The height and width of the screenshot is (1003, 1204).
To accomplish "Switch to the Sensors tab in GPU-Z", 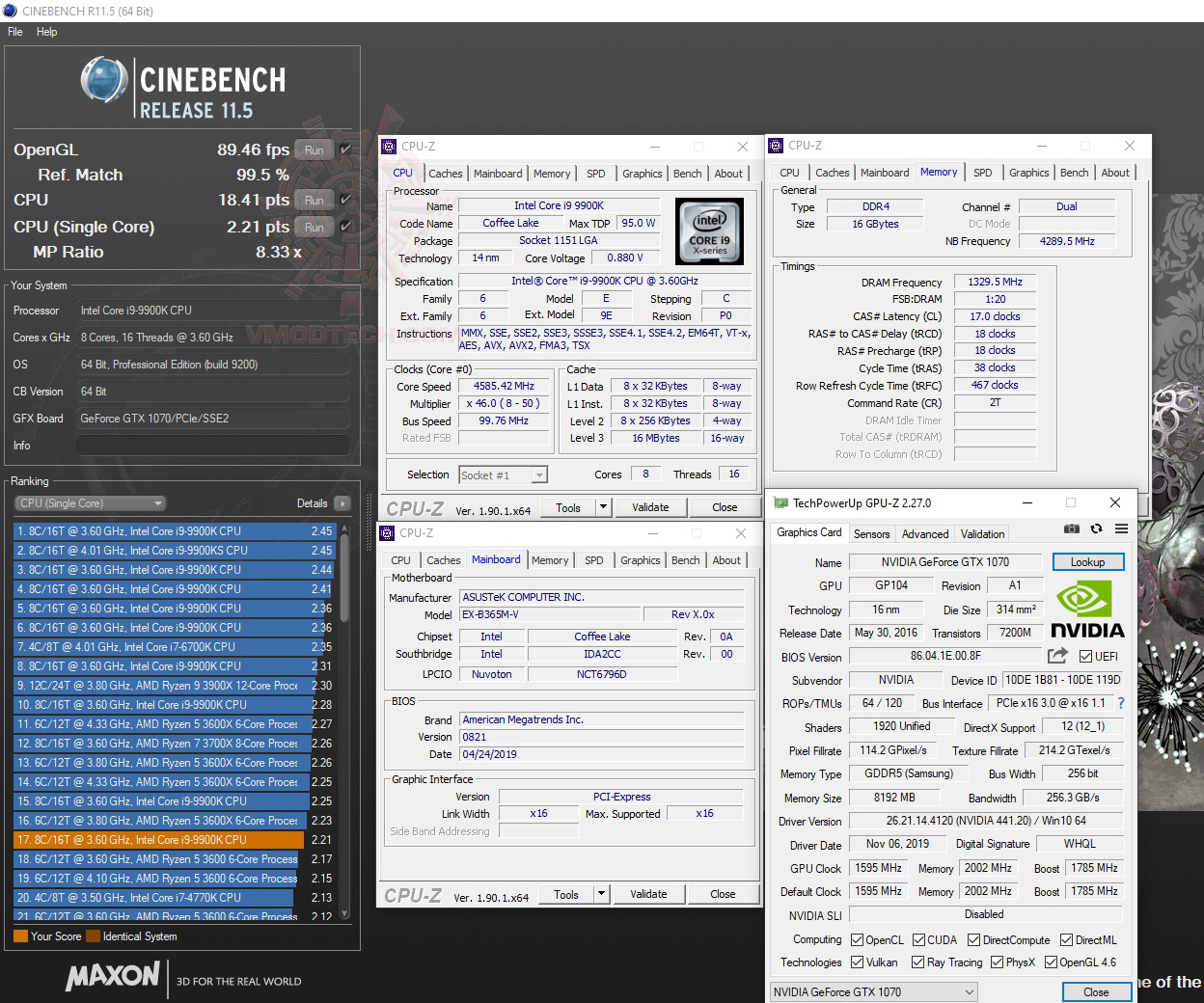I will pos(871,533).
